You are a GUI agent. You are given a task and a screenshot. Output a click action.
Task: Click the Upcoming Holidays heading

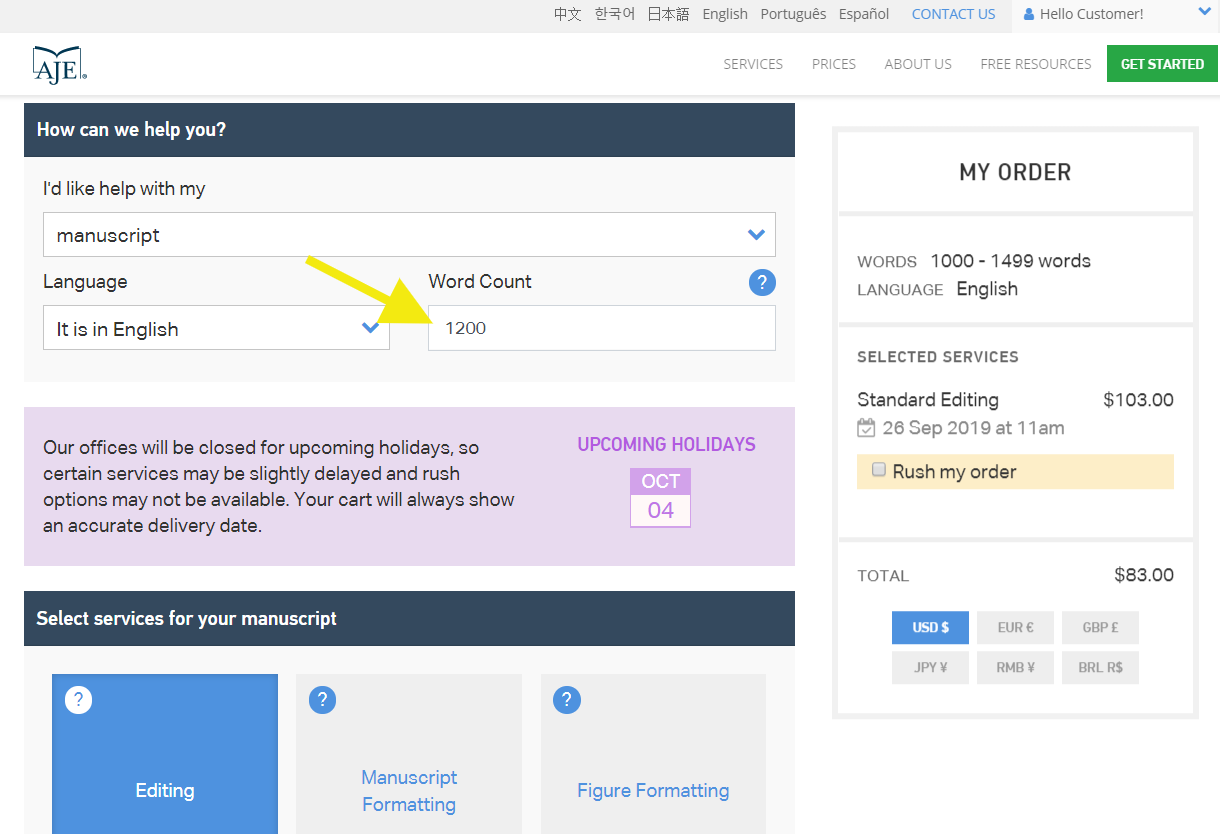point(666,445)
